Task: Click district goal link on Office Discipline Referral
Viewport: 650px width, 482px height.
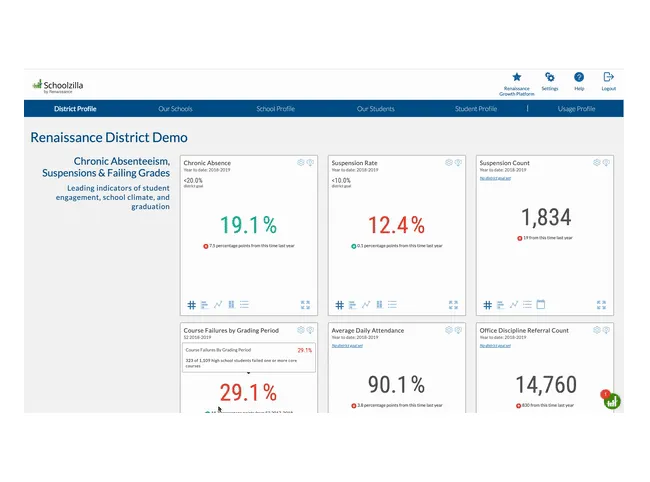Action: click(x=495, y=346)
